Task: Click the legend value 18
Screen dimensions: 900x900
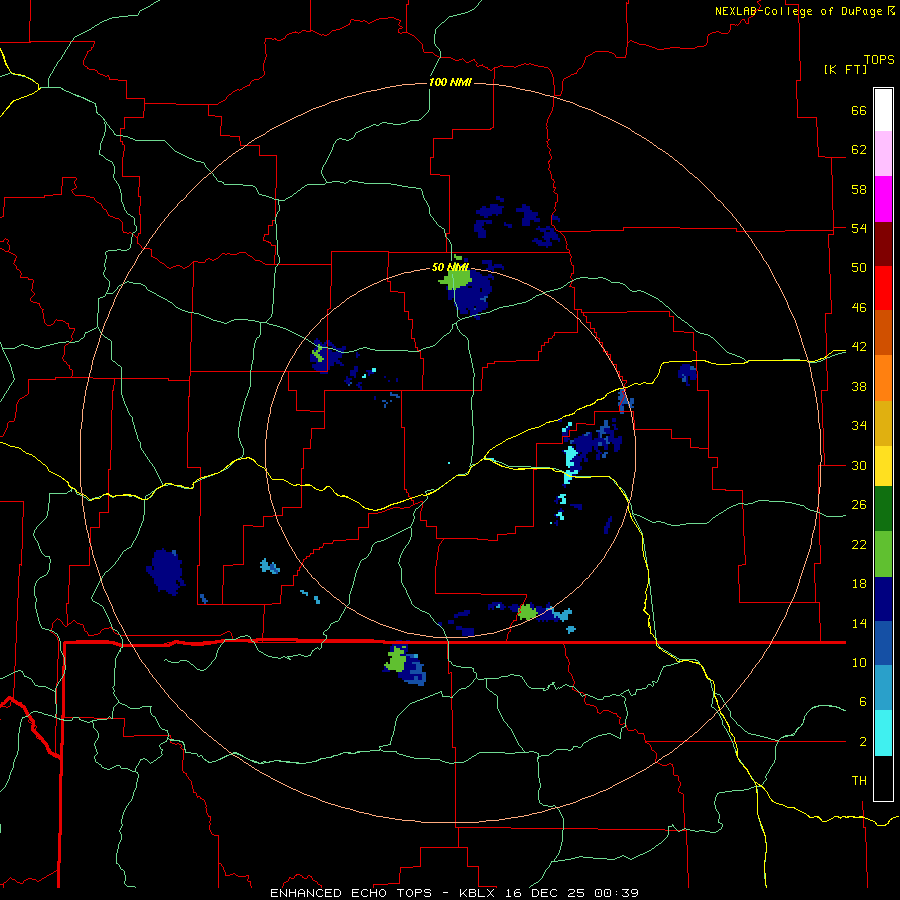Action: coord(859,584)
